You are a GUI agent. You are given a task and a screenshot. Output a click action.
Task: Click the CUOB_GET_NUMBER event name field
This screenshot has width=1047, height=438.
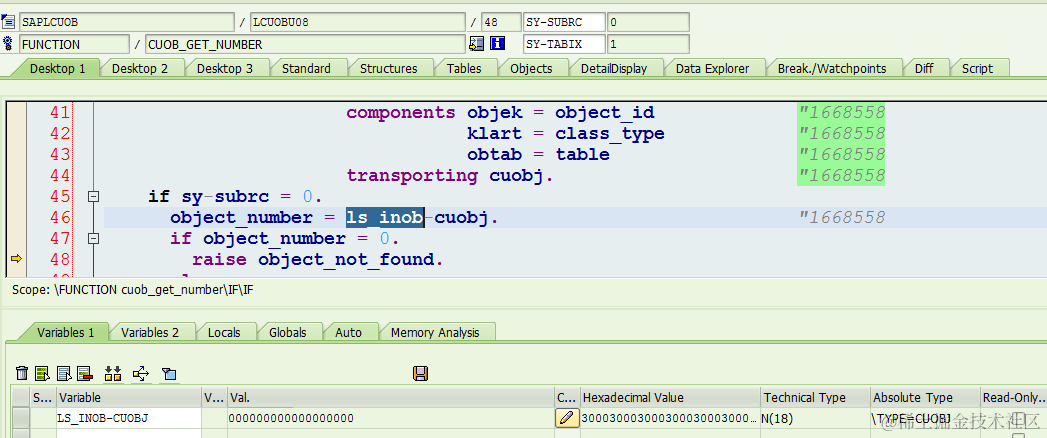click(305, 45)
